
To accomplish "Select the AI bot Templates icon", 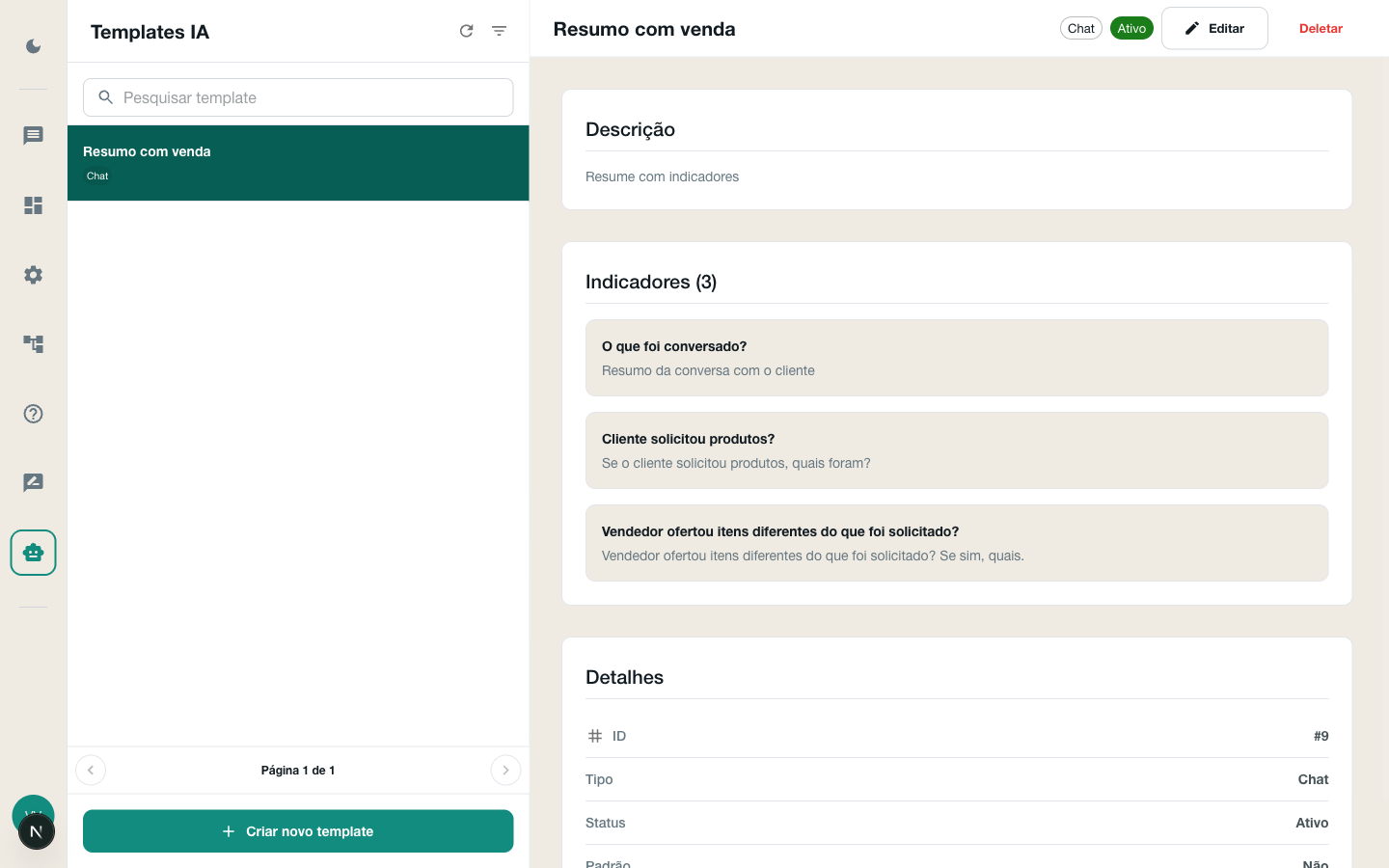I will click(33, 553).
